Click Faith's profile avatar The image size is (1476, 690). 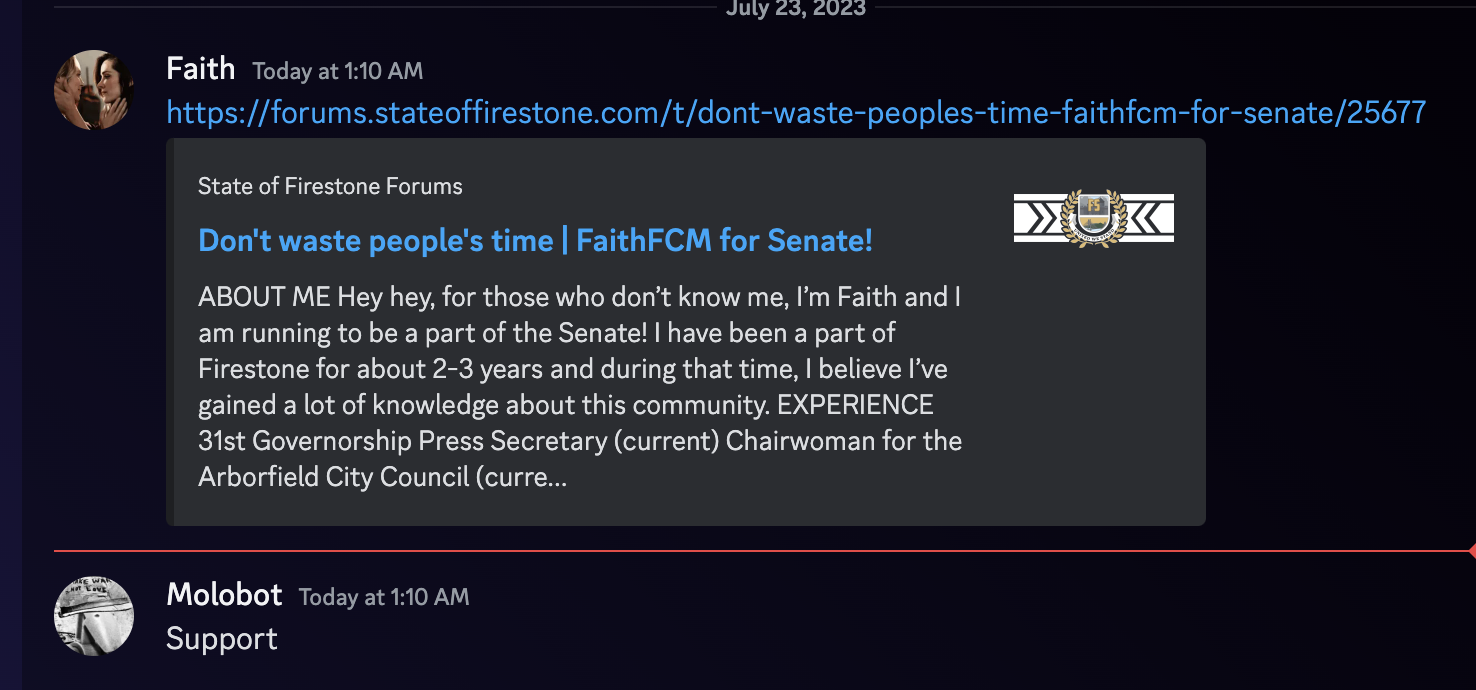[93, 90]
